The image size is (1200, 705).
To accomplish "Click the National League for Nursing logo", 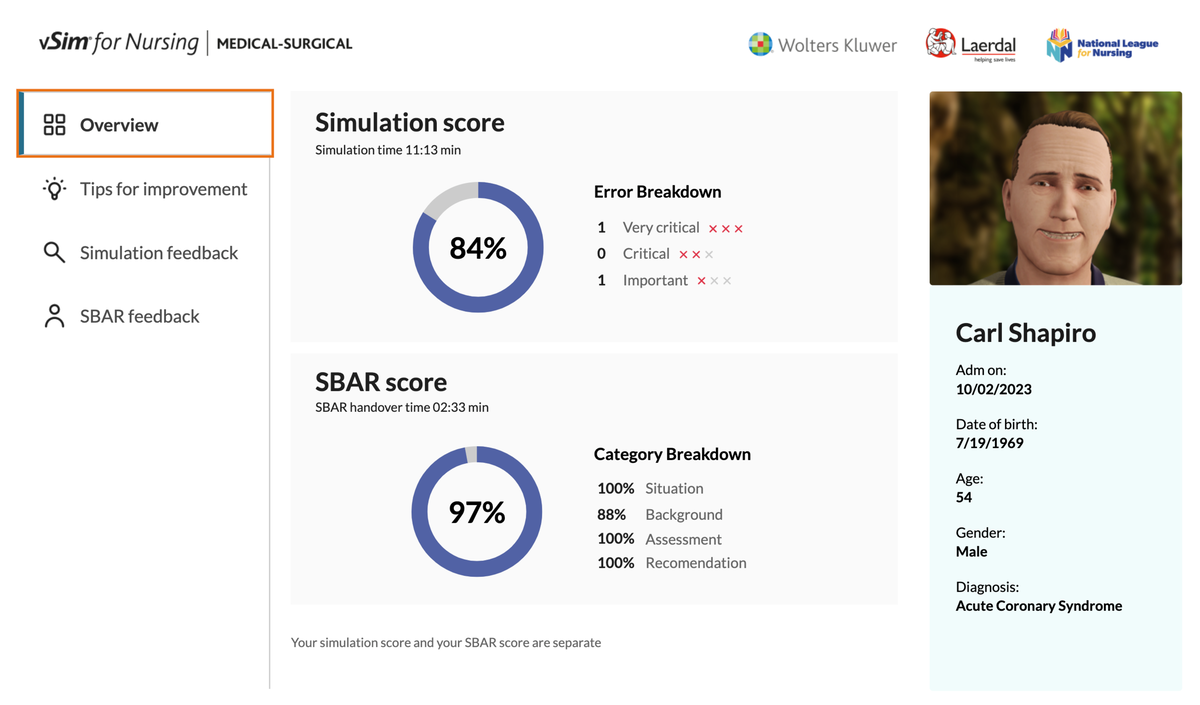I will click(1102, 45).
